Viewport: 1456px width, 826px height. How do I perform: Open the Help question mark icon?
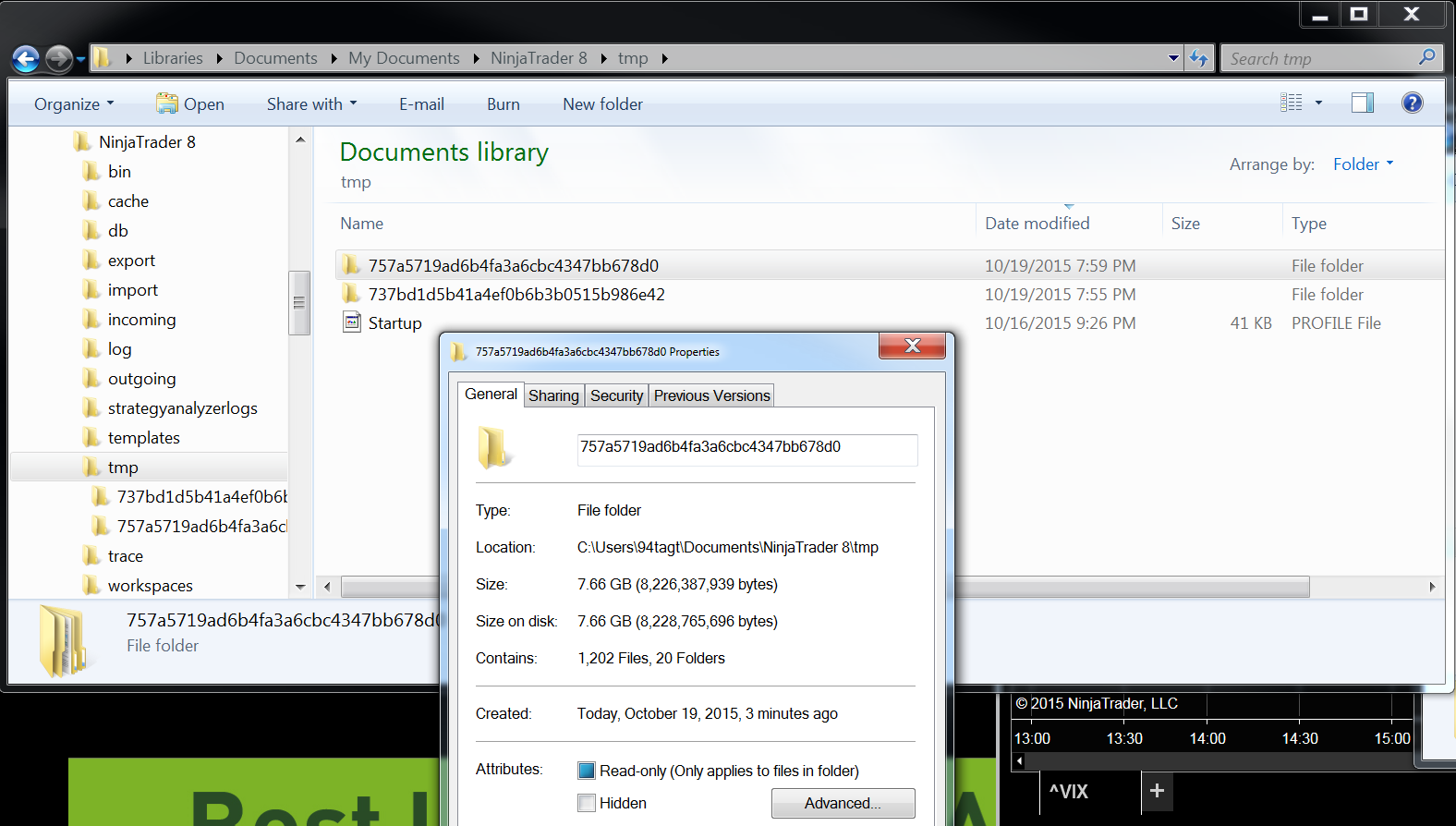pos(1413,103)
